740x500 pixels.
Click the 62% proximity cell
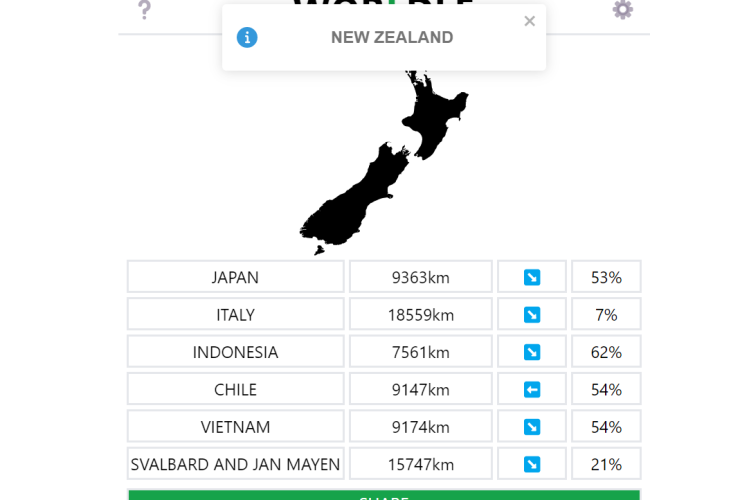click(x=606, y=352)
